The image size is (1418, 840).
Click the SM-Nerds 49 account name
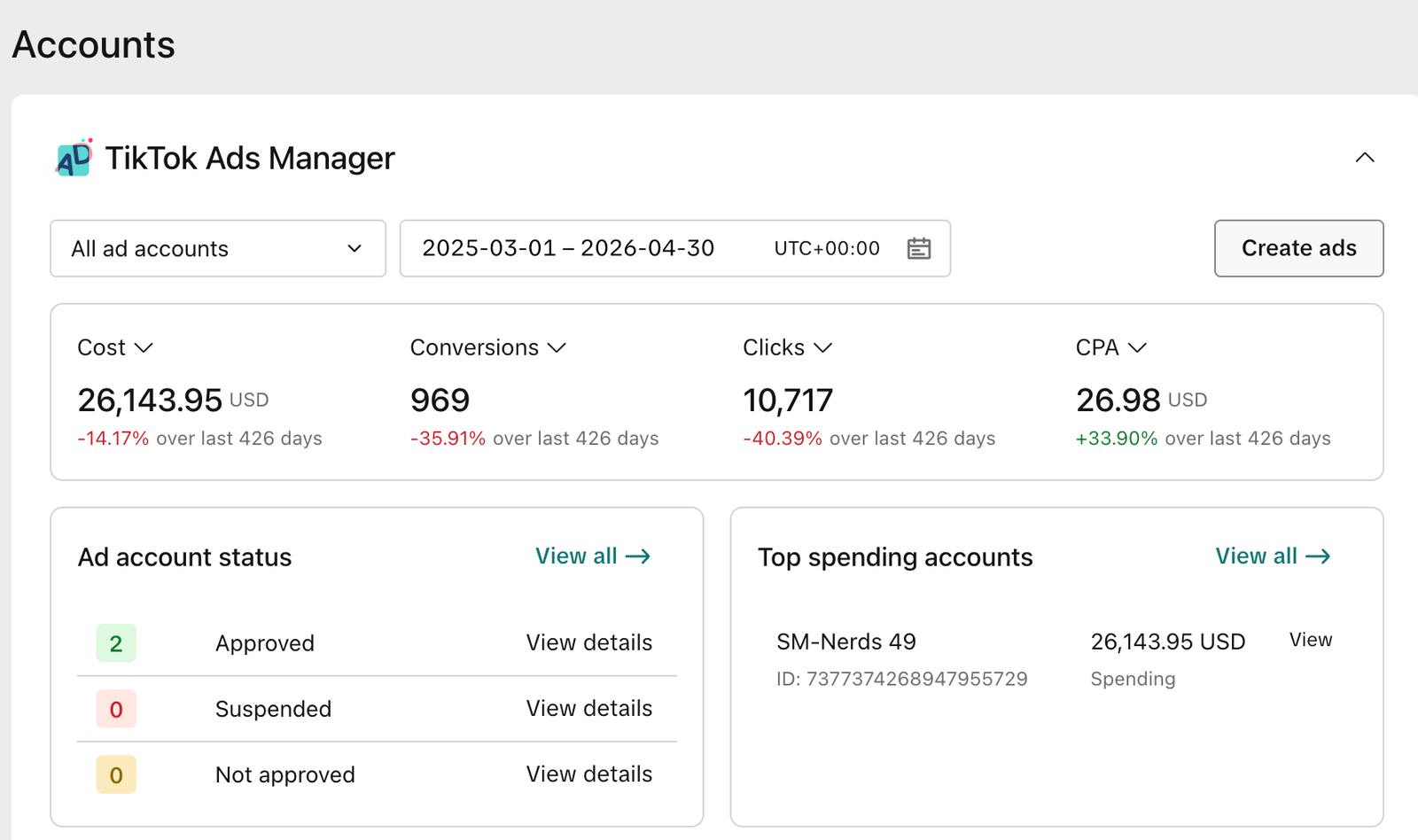click(x=846, y=642)
